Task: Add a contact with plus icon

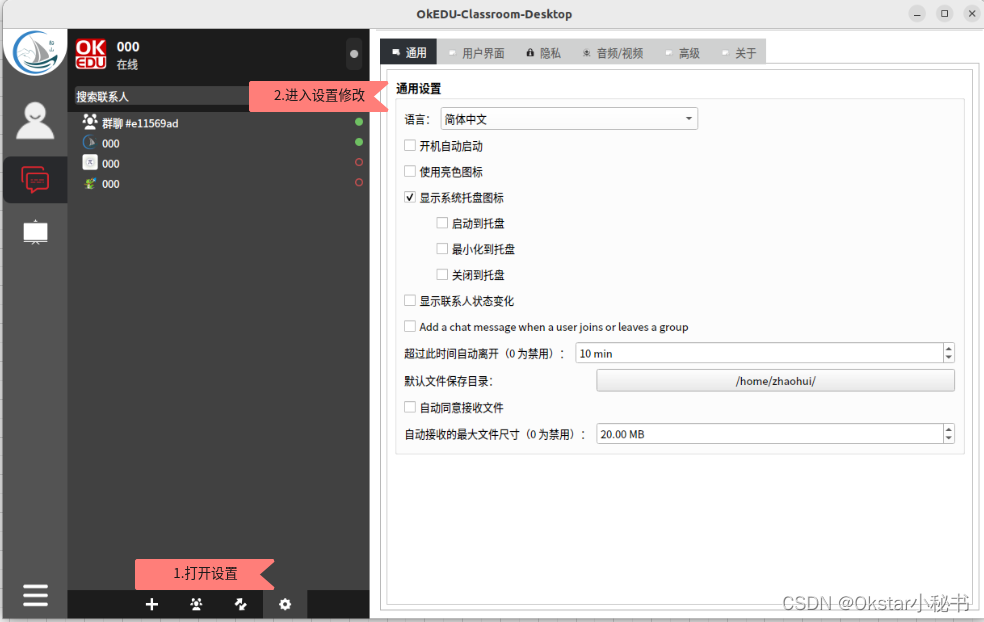Action: tap(152, 604)
